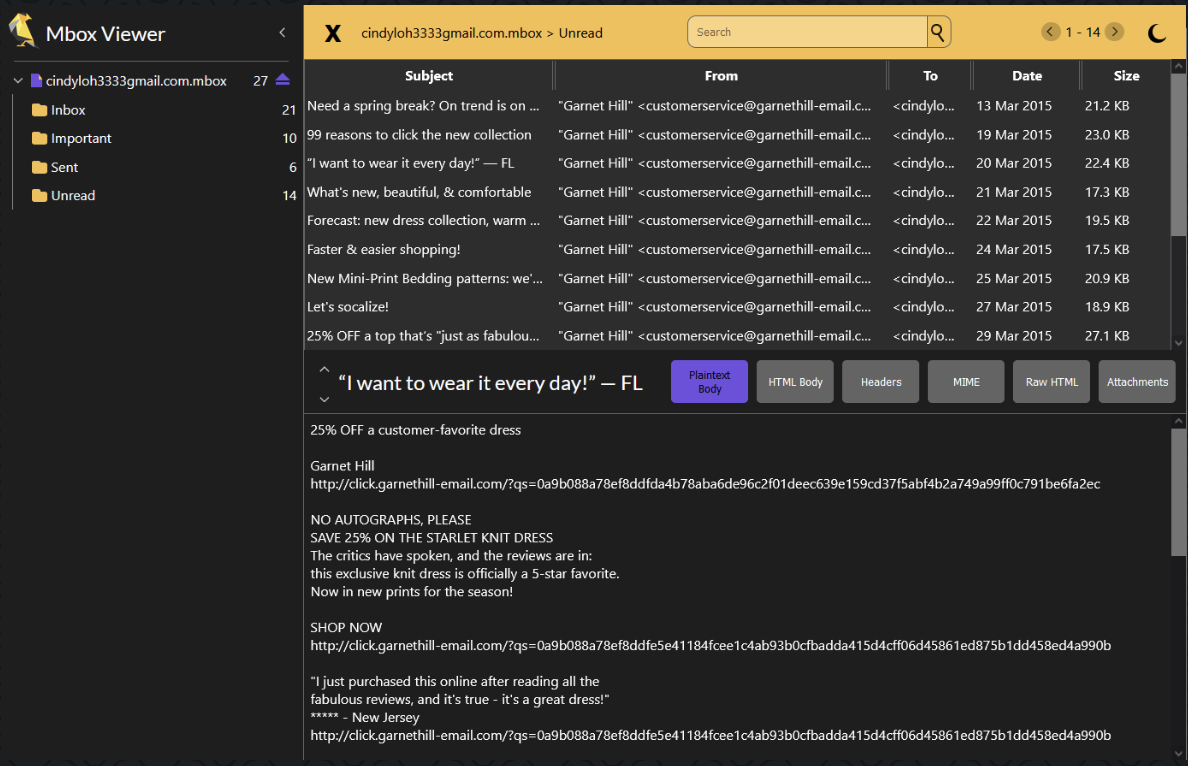Click into the Search field

click(808, 32)
